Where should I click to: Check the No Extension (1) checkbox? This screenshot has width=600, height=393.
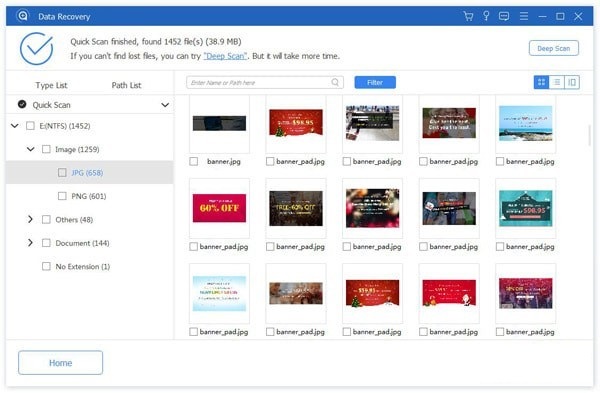[46, 266]
